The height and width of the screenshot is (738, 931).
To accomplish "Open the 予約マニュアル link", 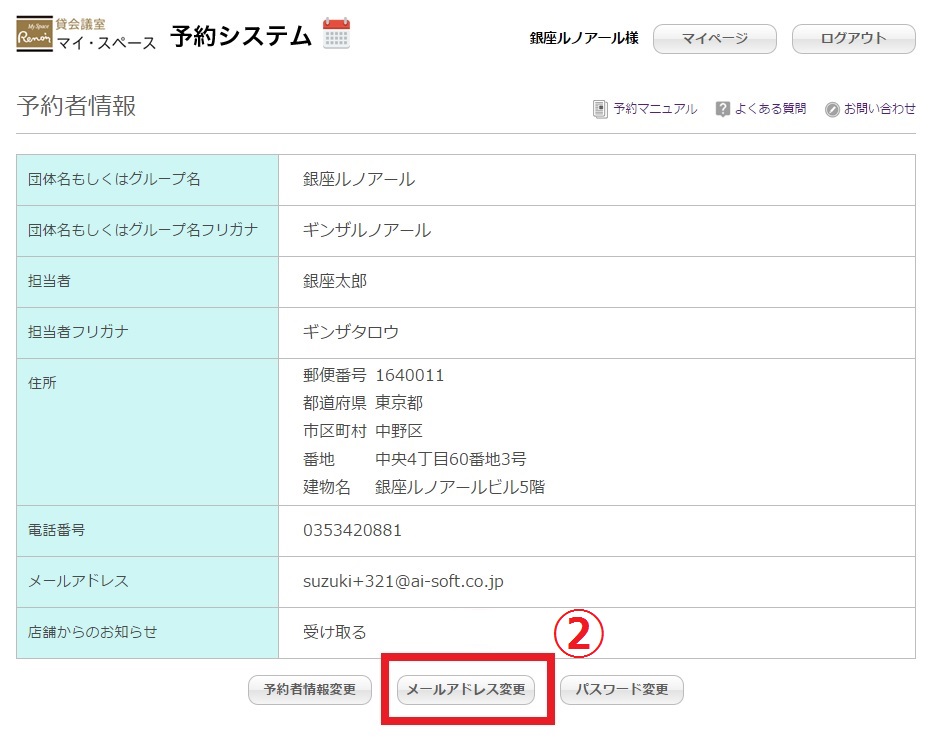I will (655, 109).
